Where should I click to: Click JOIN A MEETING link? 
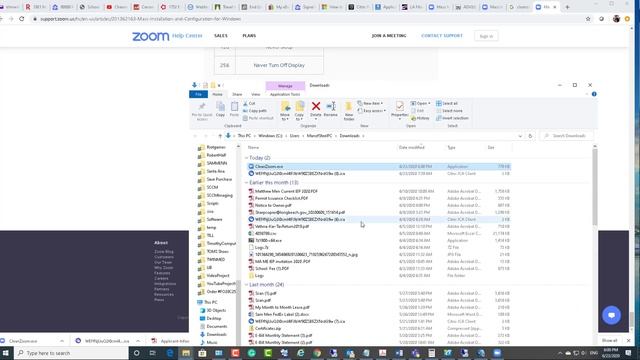pos(389,36)
